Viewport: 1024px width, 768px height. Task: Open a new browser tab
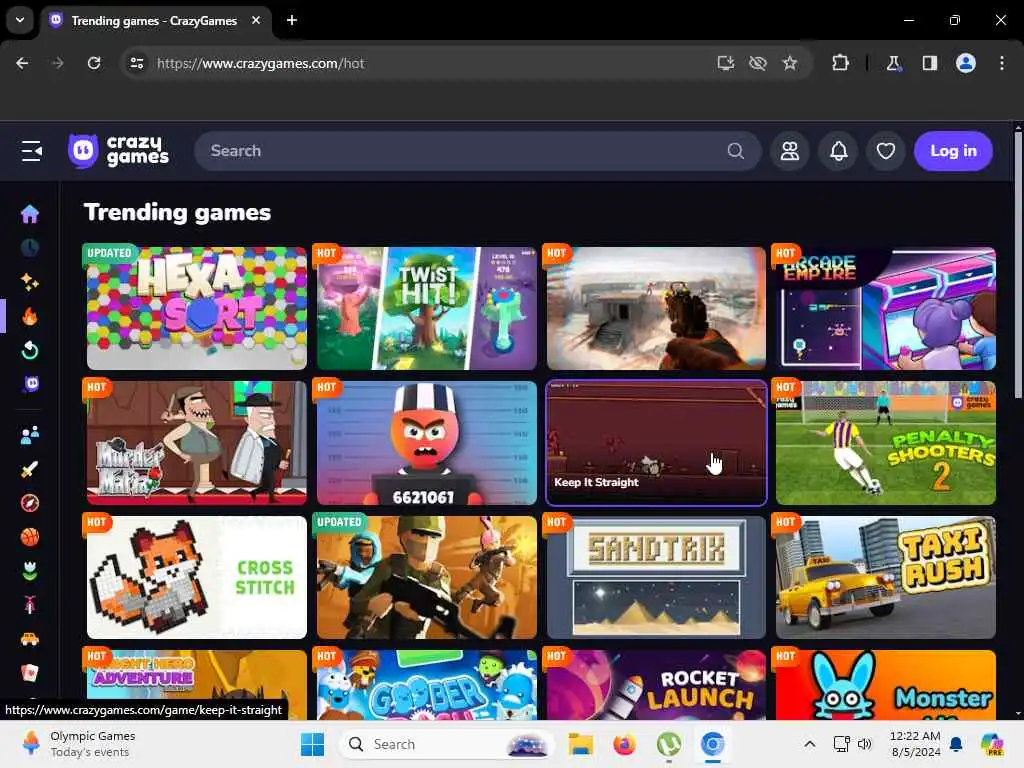pos(292,20)
